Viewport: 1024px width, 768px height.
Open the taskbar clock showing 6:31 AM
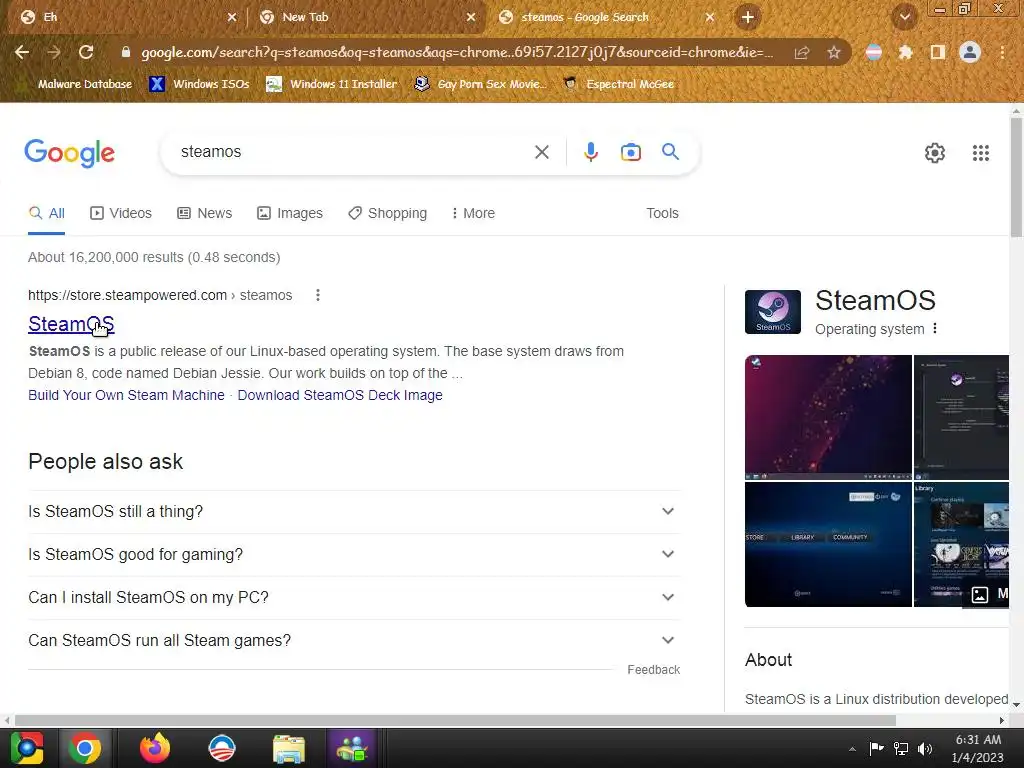coord(978,748)
